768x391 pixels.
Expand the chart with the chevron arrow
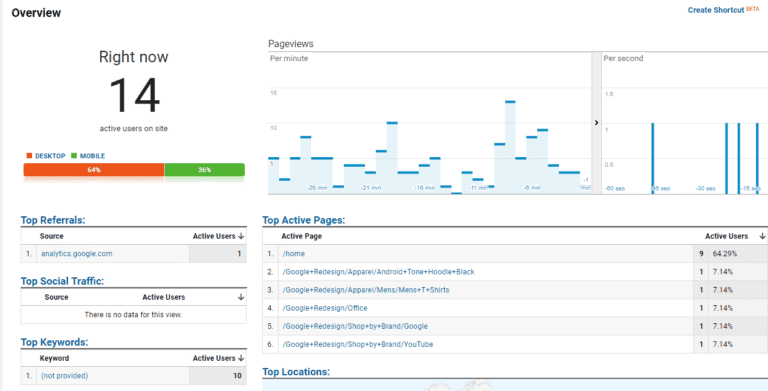click(596, 122)
